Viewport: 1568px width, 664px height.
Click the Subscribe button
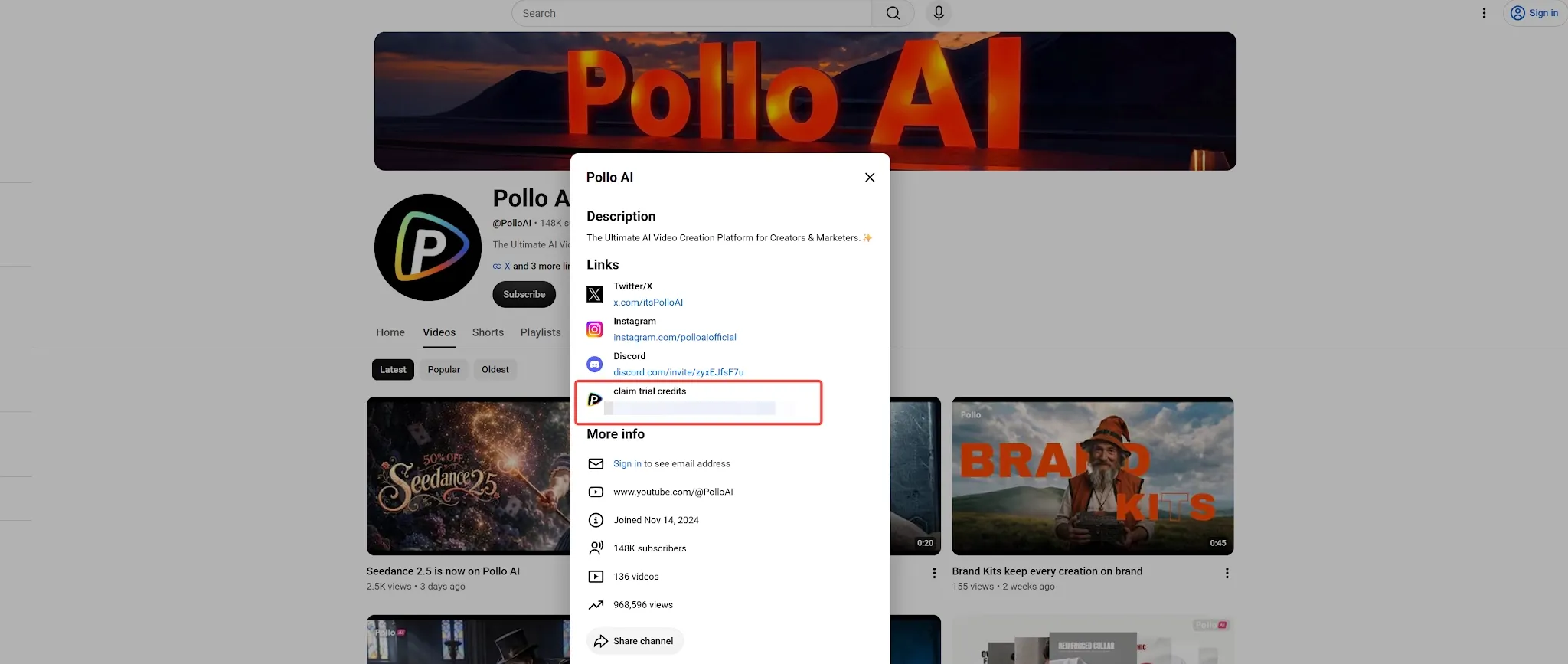(x=524, y=294)
